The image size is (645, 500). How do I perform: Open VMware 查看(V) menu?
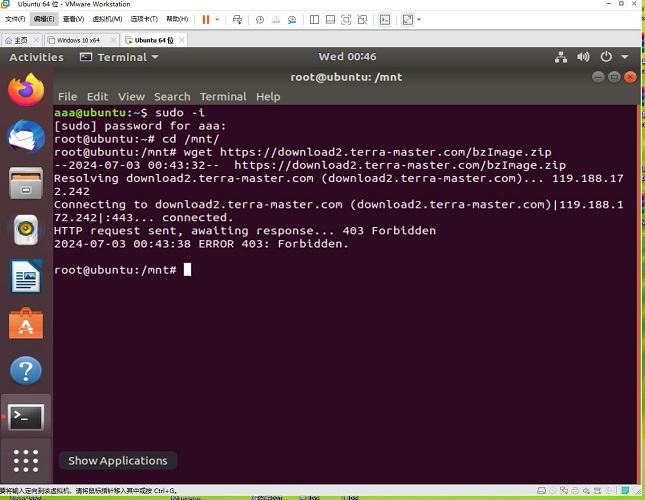point(73,19)
